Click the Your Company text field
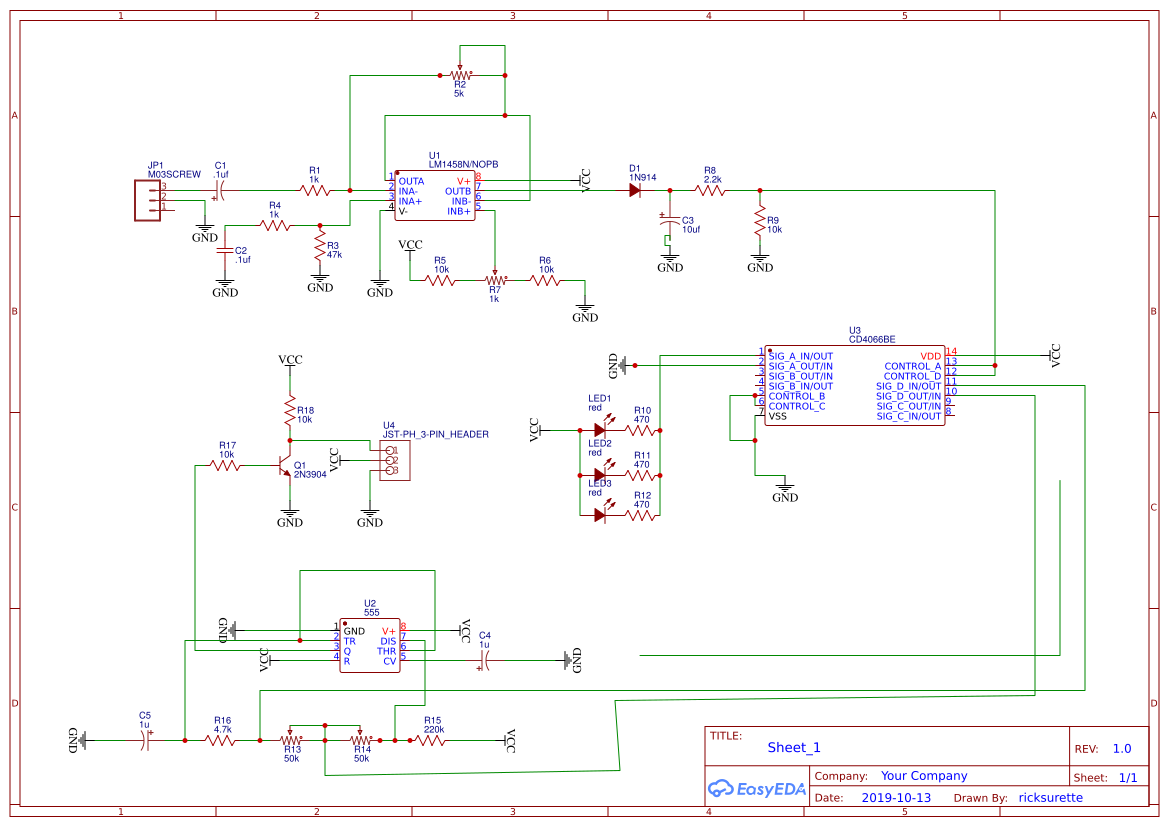Image resolution: width=1169 pixels, height=827 pixels. tap(924, 776)
